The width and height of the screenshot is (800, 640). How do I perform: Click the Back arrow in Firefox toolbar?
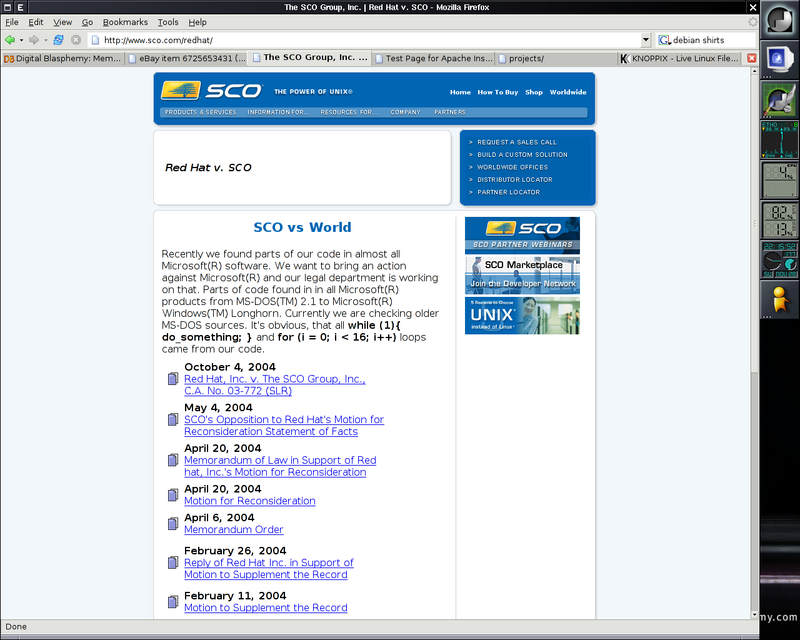click(x=9, y=40)
